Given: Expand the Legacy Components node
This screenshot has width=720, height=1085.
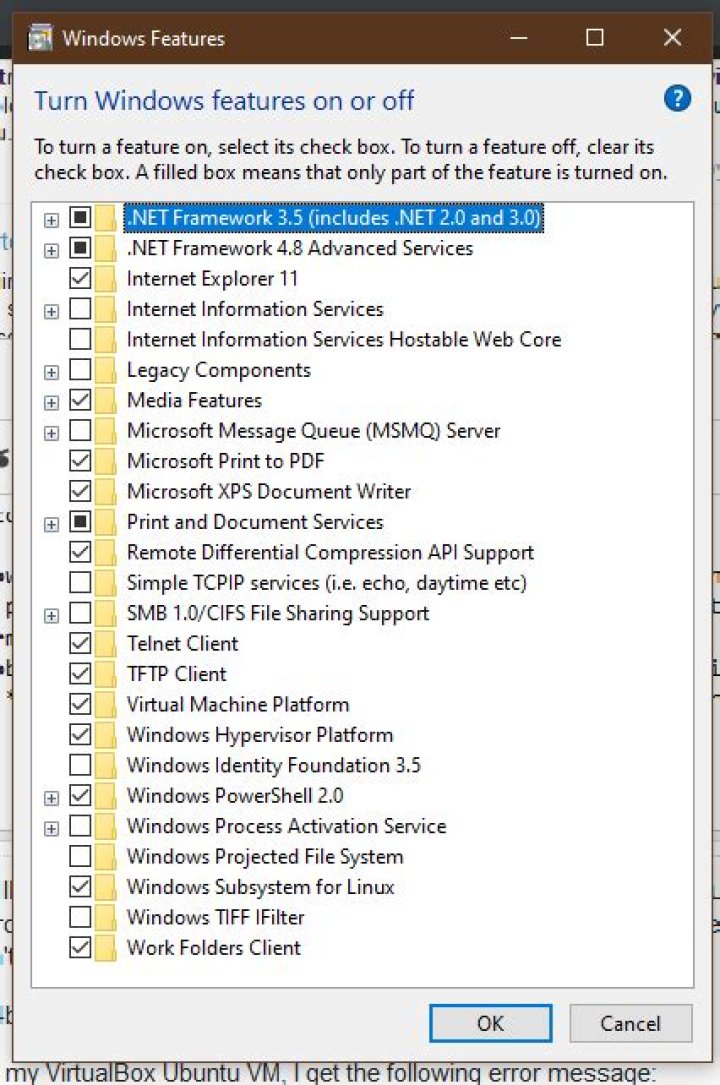Looking at the screenshot, I should coord(51,372).
